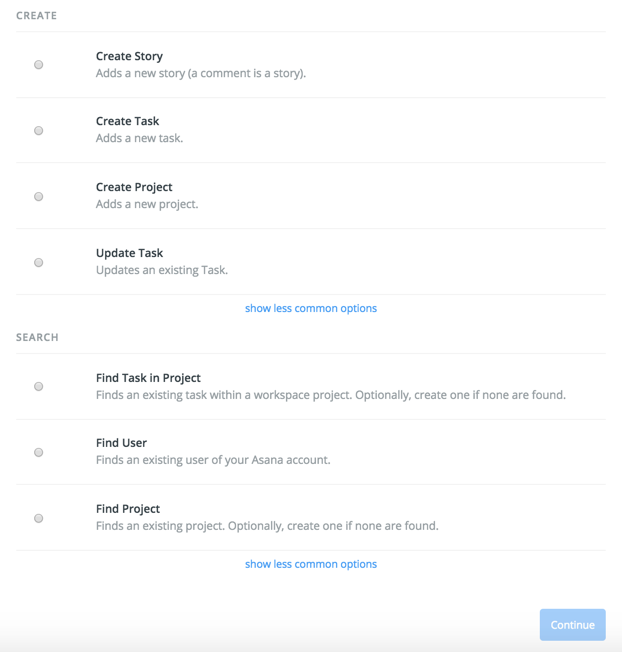This screenshot has height=652, width=622.
Task: Click the "Create Project" title label
Action: coord(134,187)
